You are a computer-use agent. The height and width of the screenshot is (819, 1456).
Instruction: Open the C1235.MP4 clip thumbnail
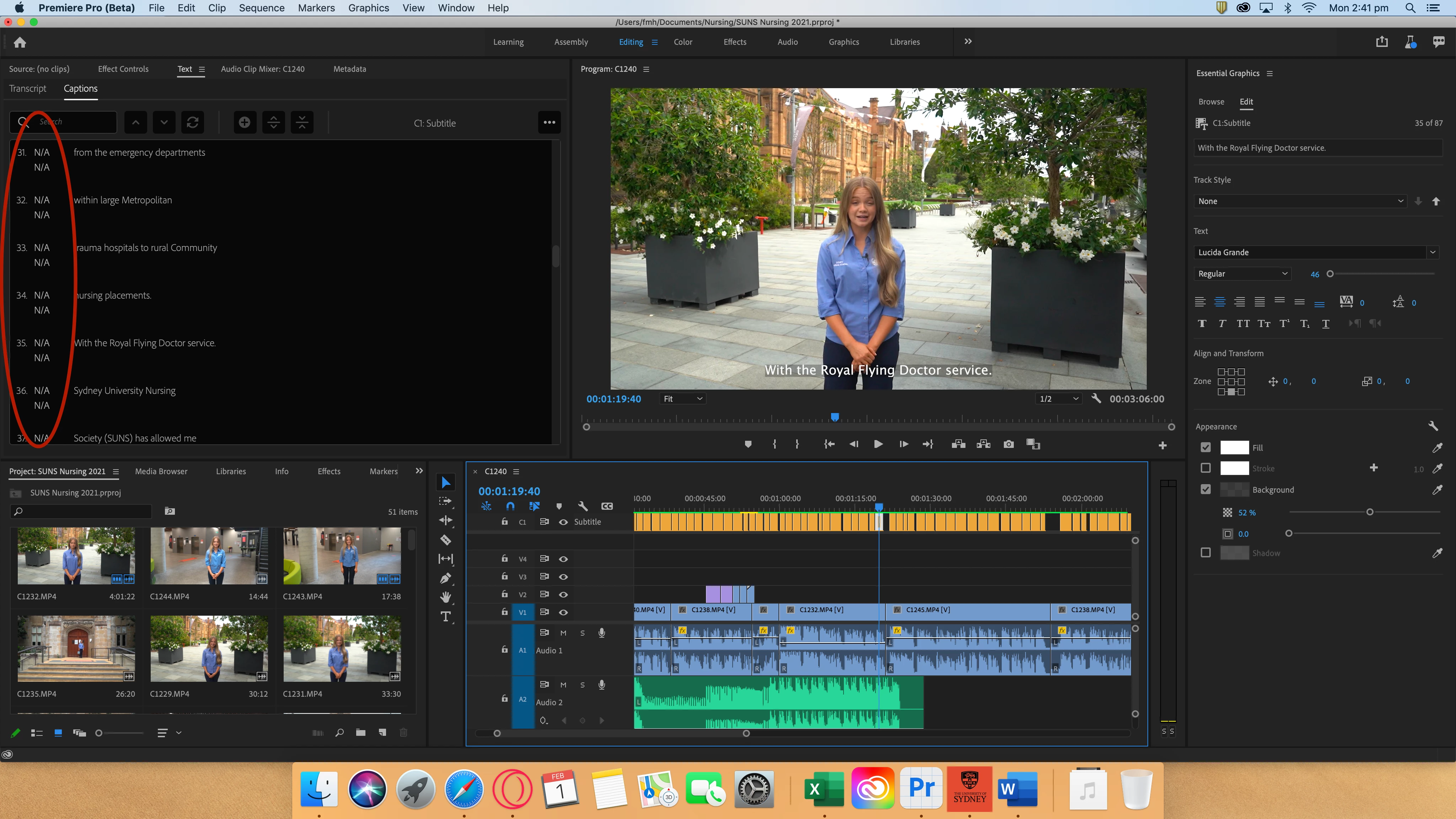click(x=76, y=649)
